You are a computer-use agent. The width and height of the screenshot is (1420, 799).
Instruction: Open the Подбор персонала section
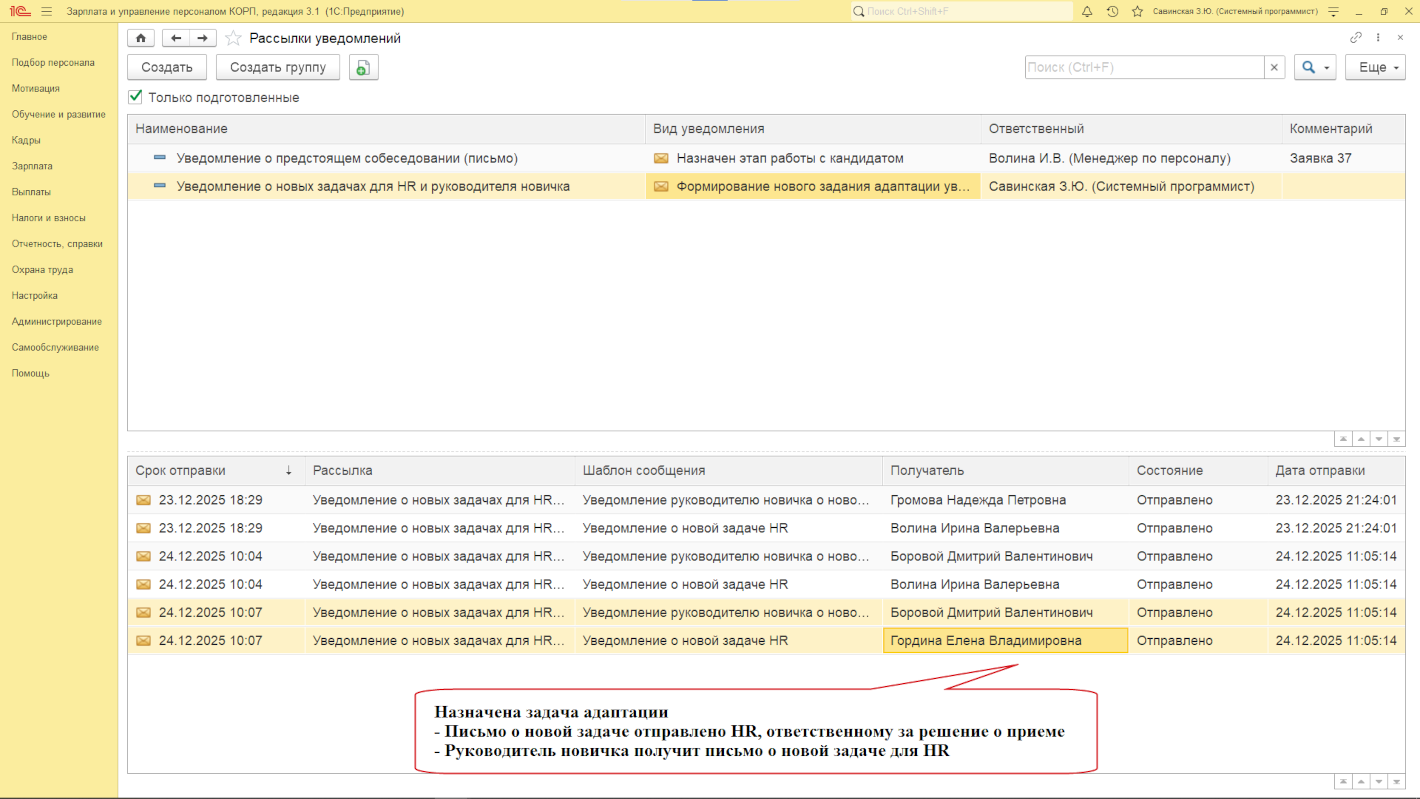tap(53, 62)
